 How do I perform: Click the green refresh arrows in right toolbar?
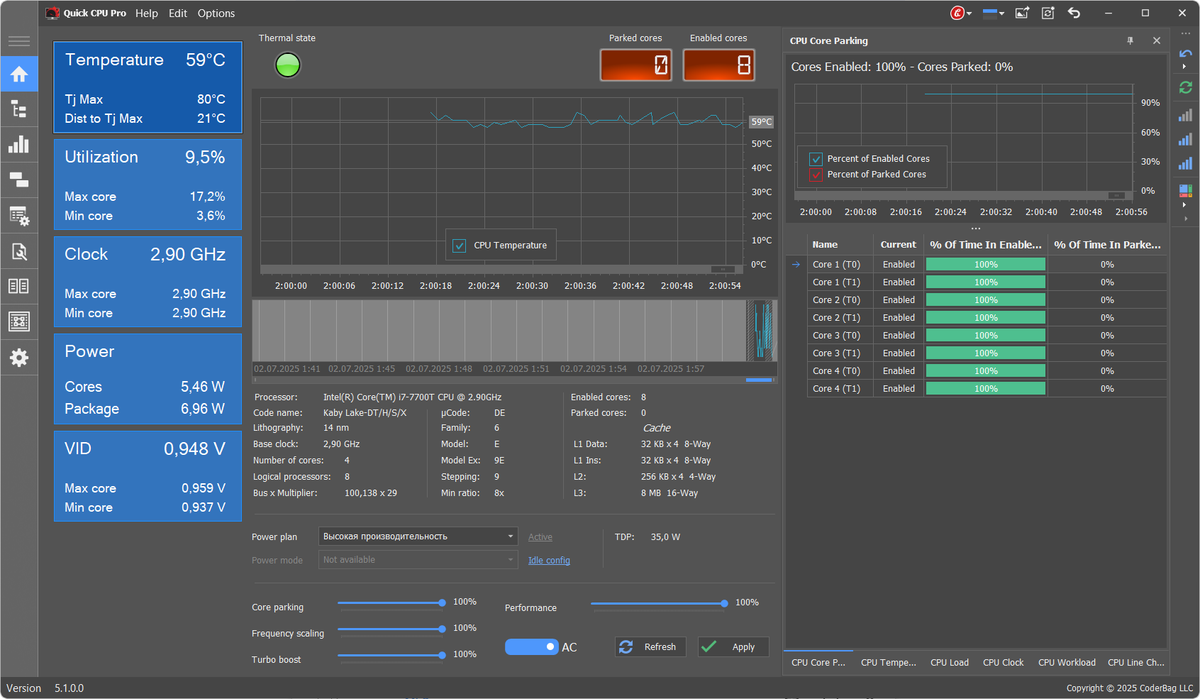(x=1185, y=88)
